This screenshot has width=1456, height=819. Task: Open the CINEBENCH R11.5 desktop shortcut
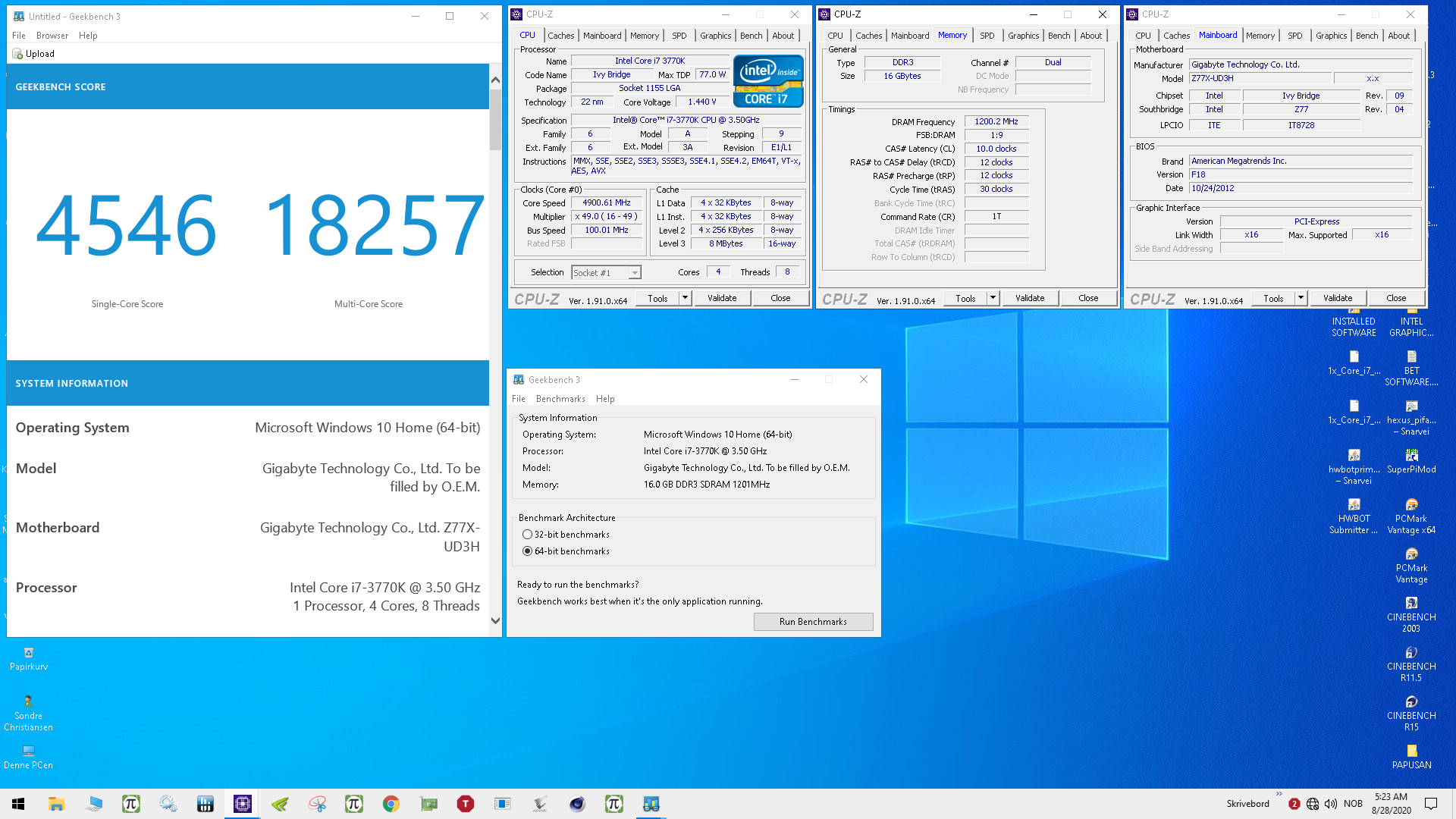click(x=1411, y=664)
